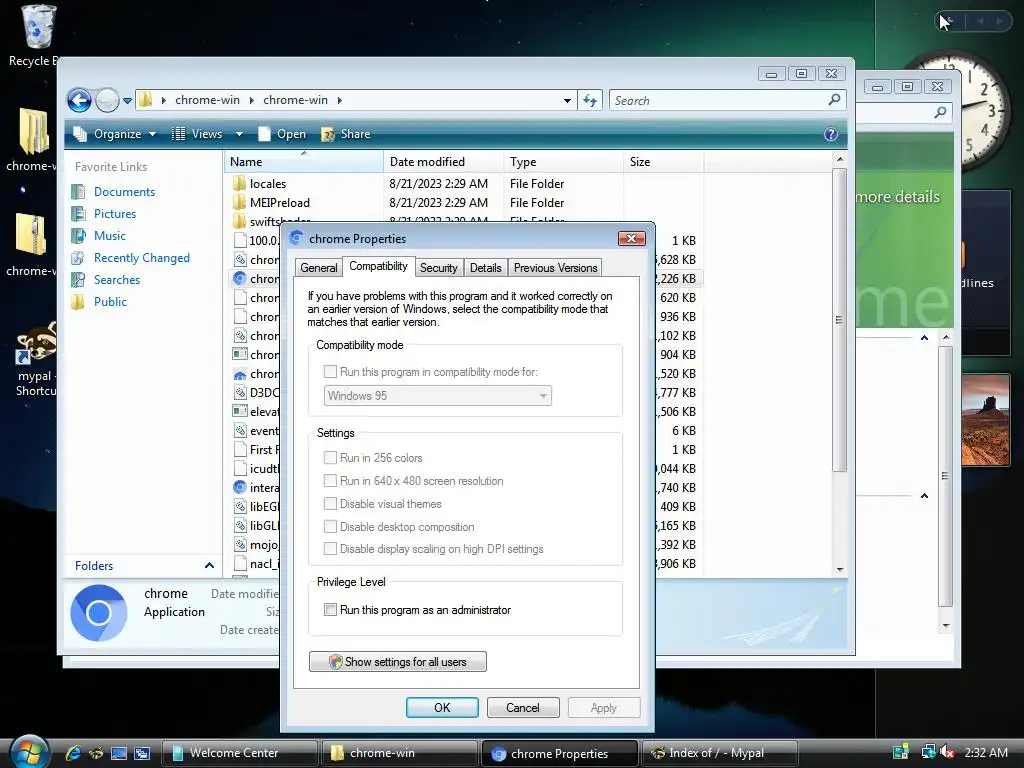This screenshot has height=768, width=1024.
Task: Click Switch between windows Quick Launch icon
Action: point(142,753)
